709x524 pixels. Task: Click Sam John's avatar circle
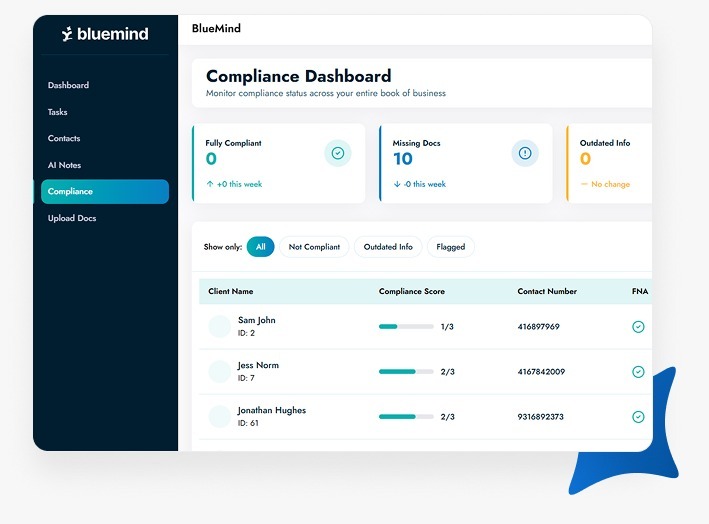220,326
